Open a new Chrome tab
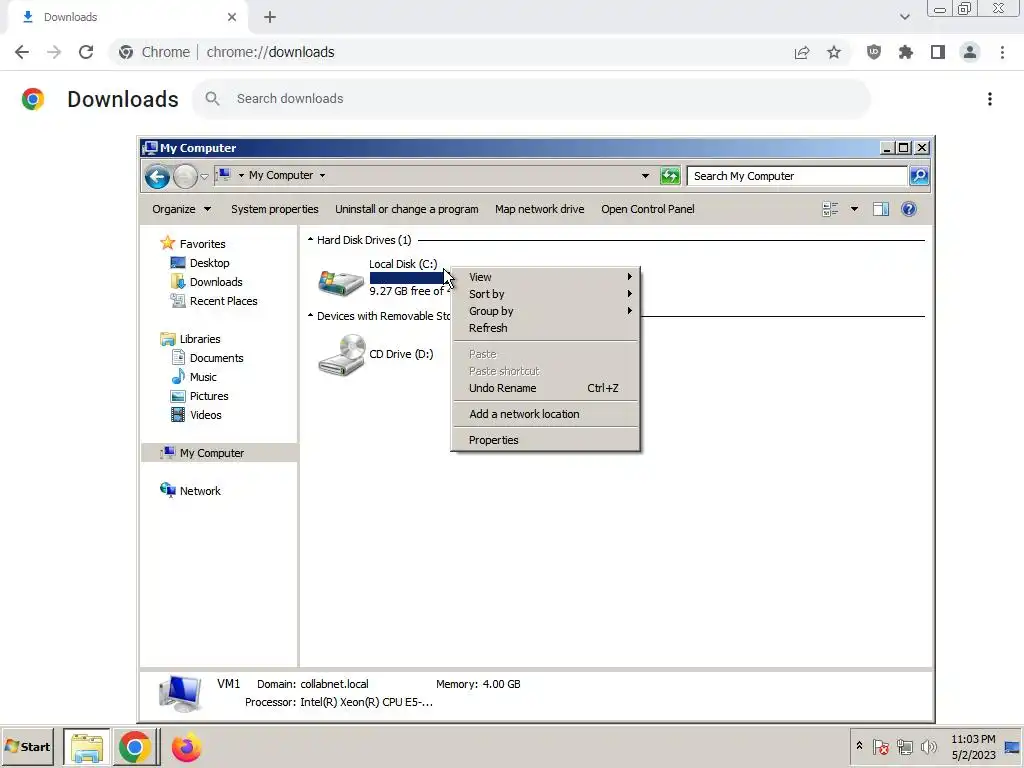Screen dimensions: 1024x768 270,17
